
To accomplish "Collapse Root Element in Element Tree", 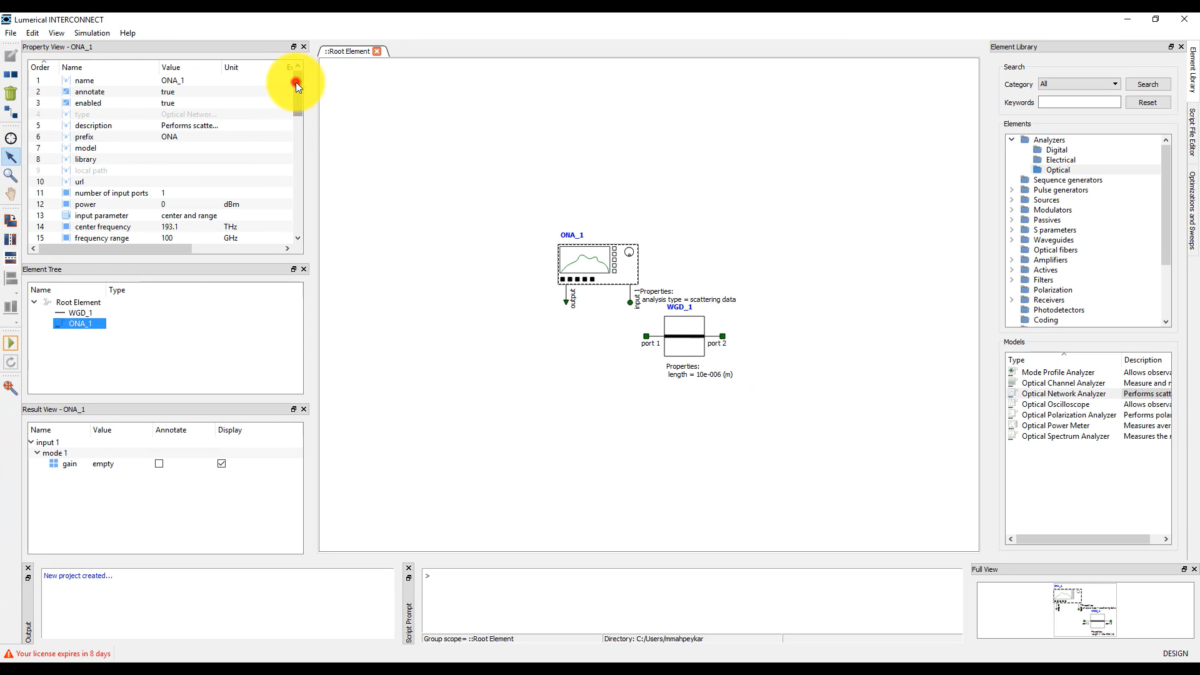I will (x=34, y=302).
